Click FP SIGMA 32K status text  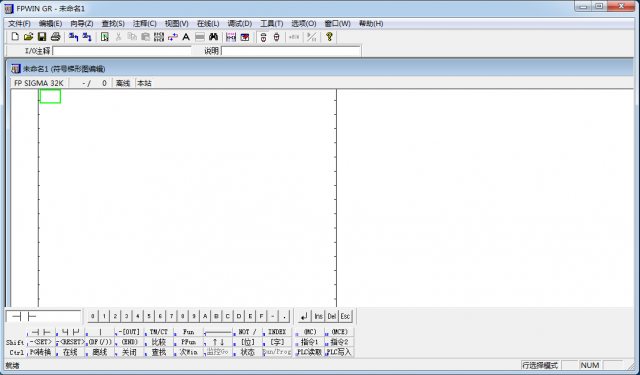pyautogui.click(x=39, y=83)
